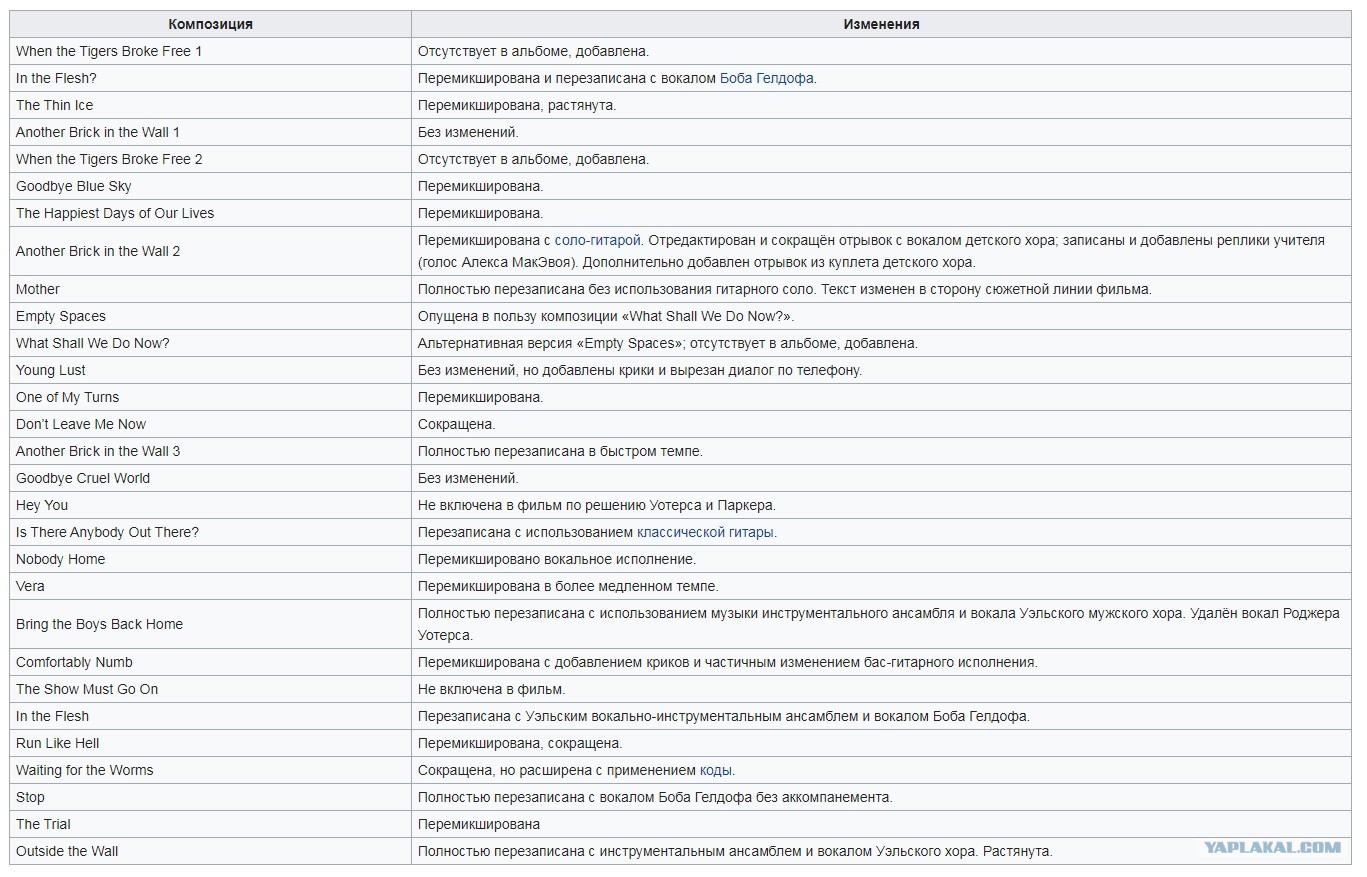Select 'Полностью перезаписана без использования гитарного соло' text

click(x=785, y=289)
